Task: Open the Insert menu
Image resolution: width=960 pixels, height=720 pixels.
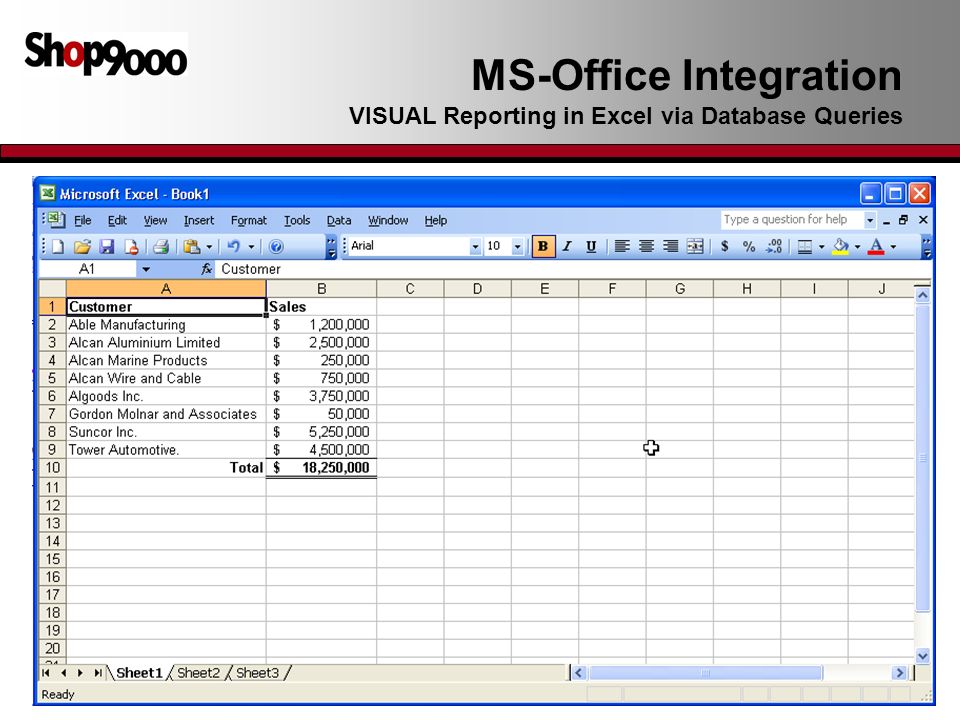Action: tap(199, 220)
